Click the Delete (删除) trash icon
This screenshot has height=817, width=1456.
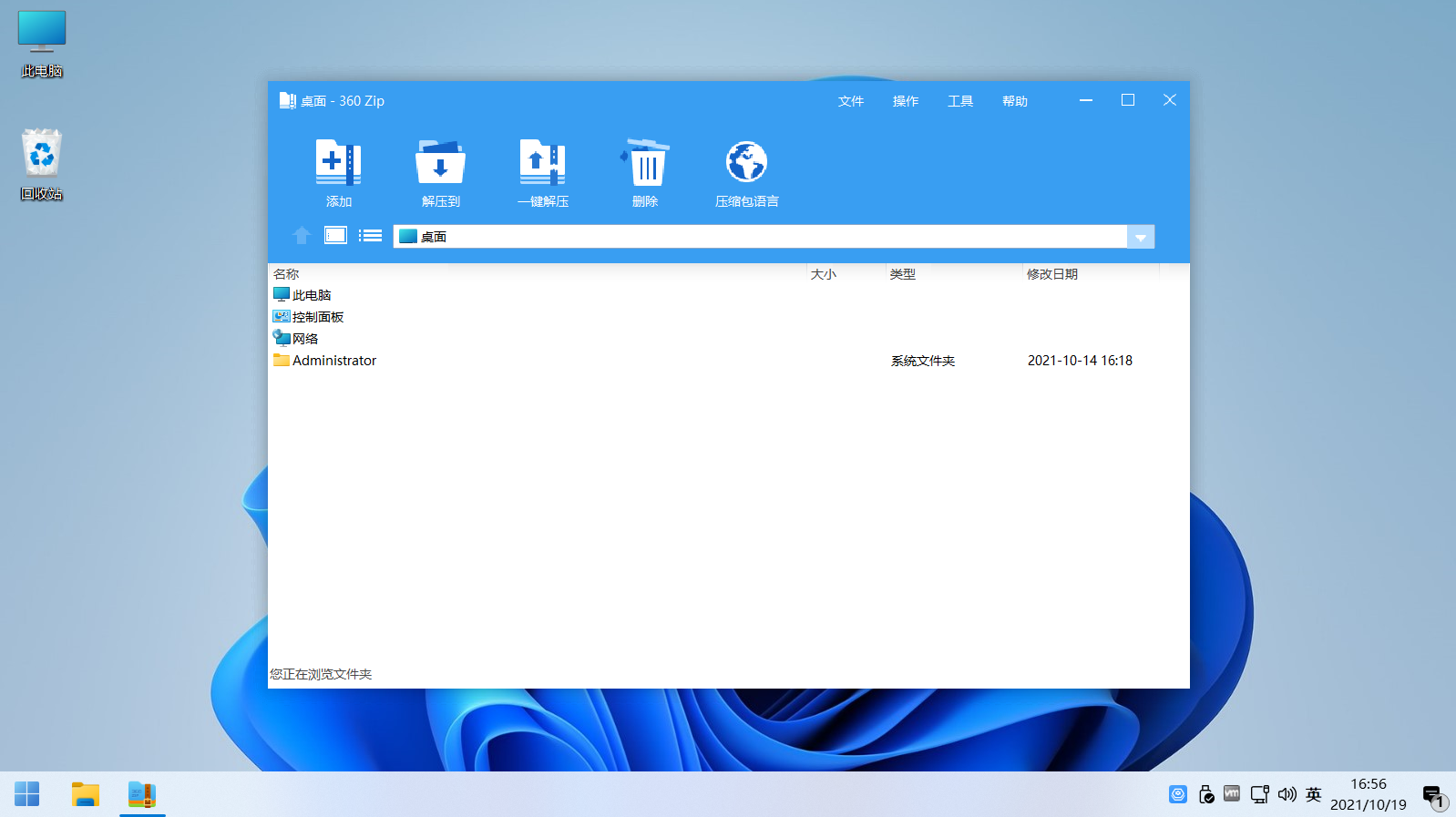pos(645,164)
